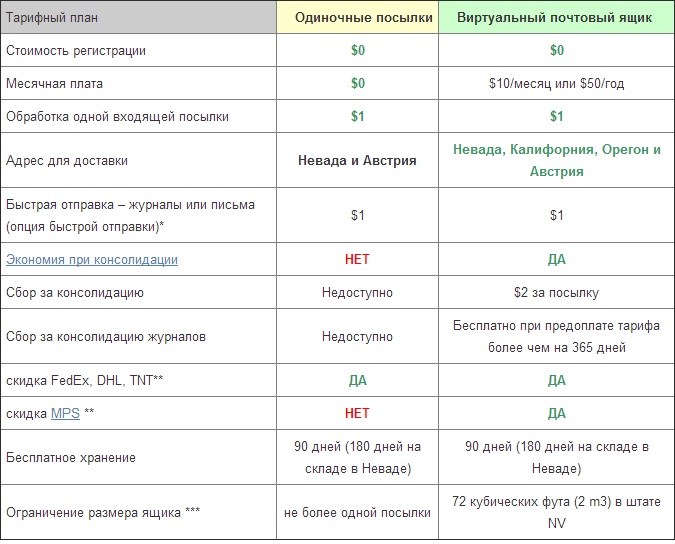
Task: Click the "Бесплатно при предоплате тарифа" cell
Action: pyautogui.click(x=556, y=337)
